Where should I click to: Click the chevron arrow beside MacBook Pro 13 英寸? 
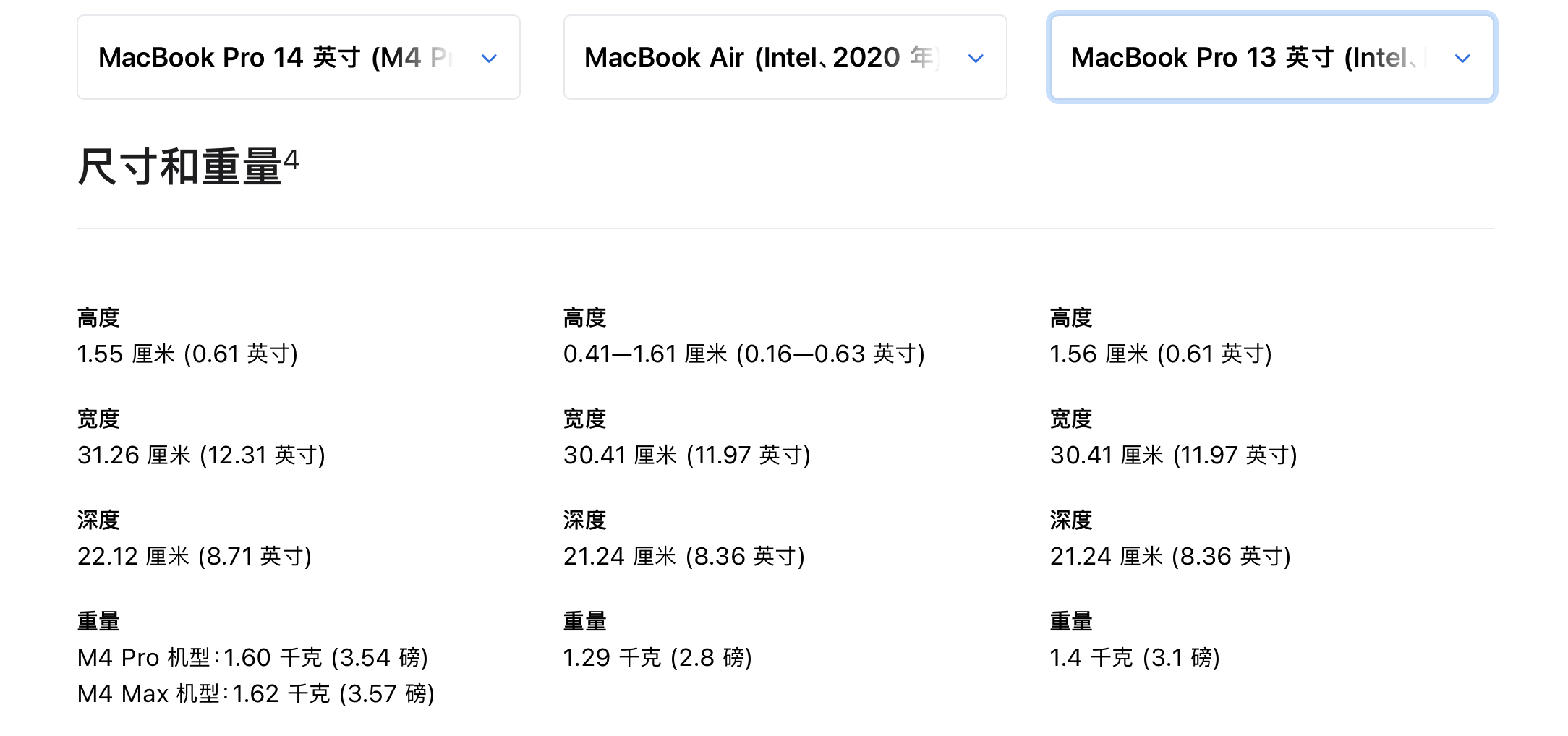pos(1462,58)
